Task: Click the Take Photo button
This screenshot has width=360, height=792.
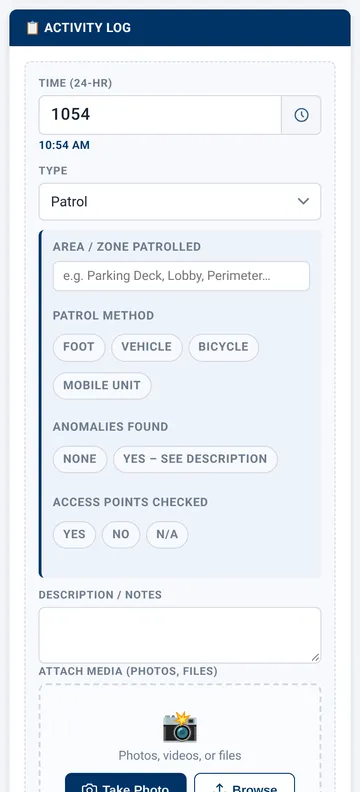Action: [126, 783]
